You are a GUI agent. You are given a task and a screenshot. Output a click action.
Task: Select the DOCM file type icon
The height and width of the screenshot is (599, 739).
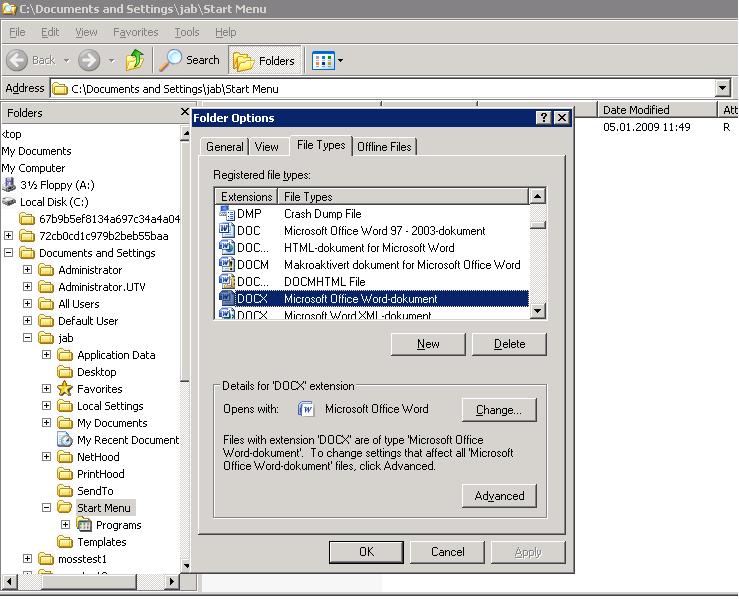227,264
